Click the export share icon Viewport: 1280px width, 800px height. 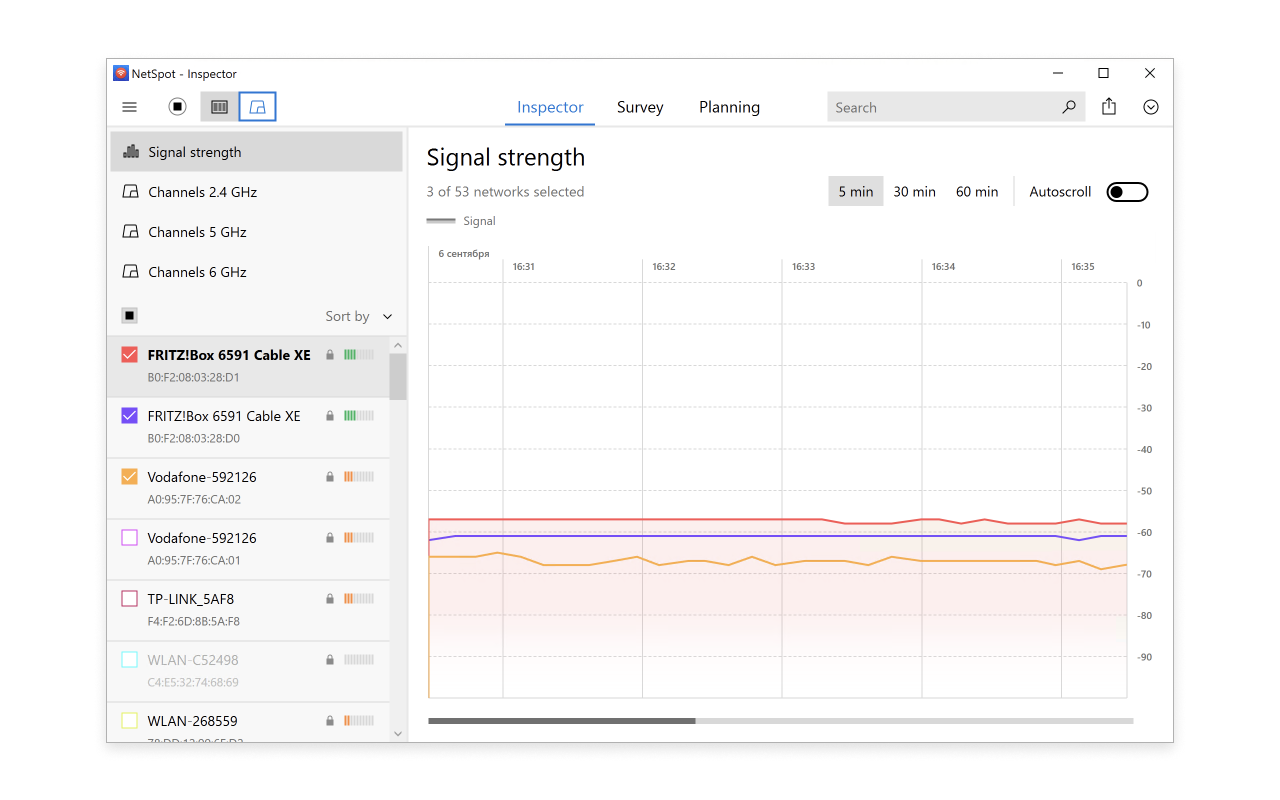point(1109,107)
